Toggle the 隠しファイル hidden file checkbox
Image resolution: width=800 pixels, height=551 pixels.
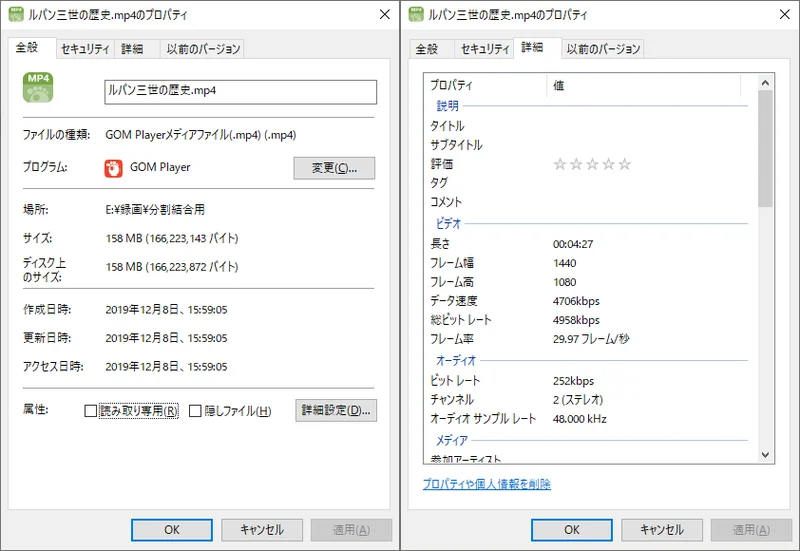tap(195, 411)
